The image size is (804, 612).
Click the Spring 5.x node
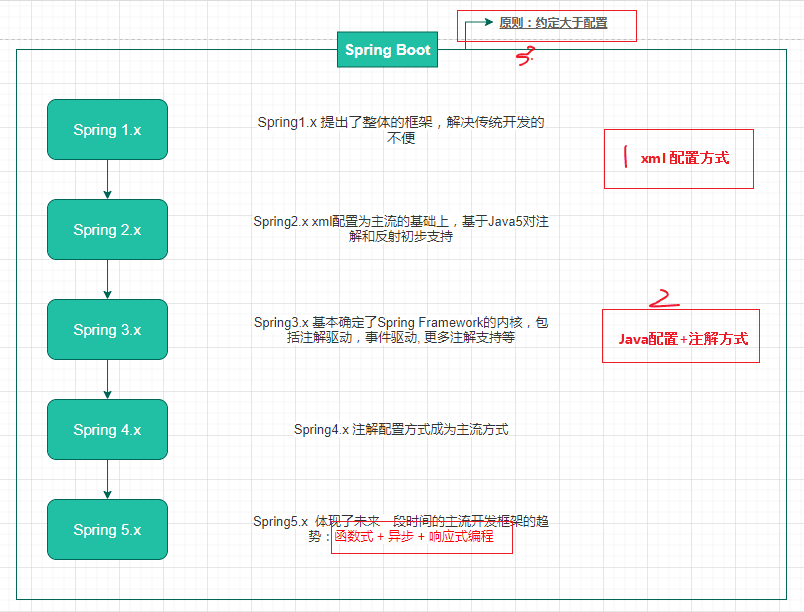(107, 530)
